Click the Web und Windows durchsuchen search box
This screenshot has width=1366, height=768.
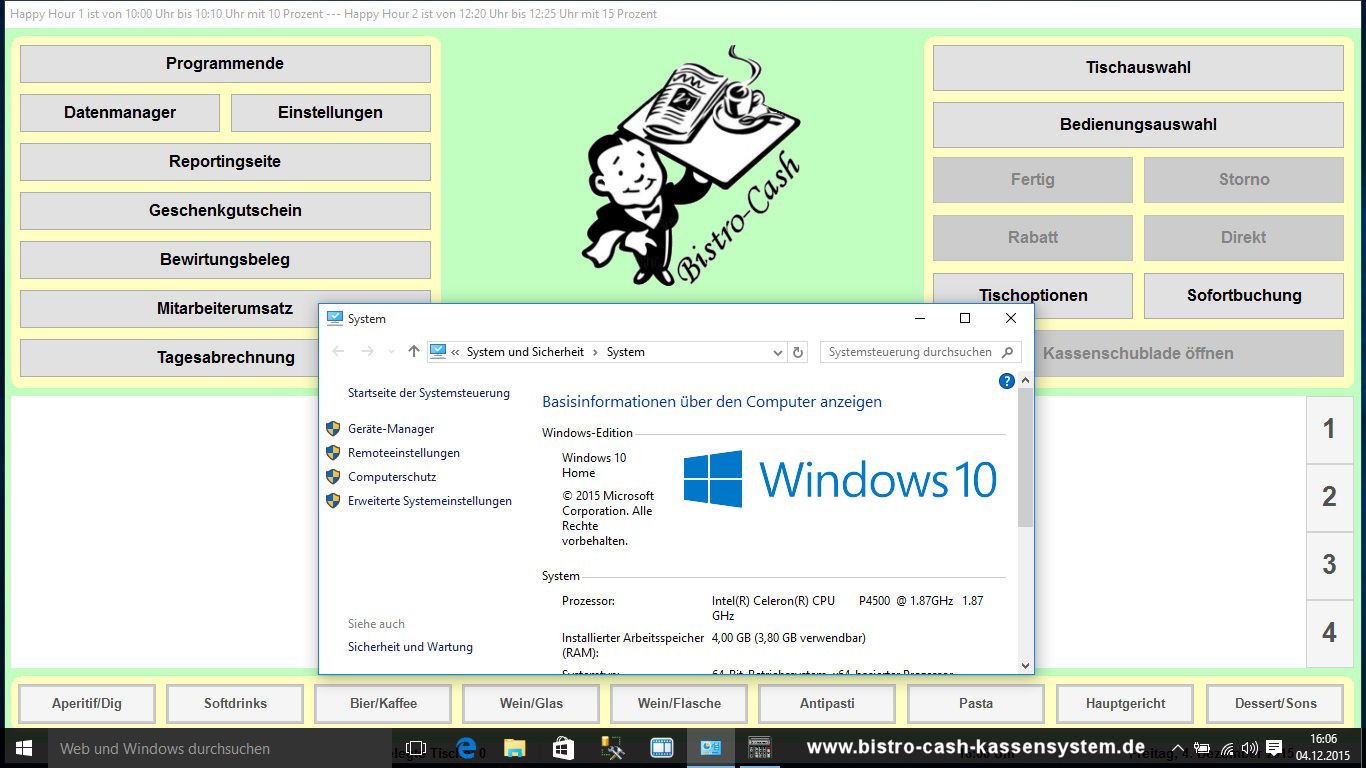[220, 748]
